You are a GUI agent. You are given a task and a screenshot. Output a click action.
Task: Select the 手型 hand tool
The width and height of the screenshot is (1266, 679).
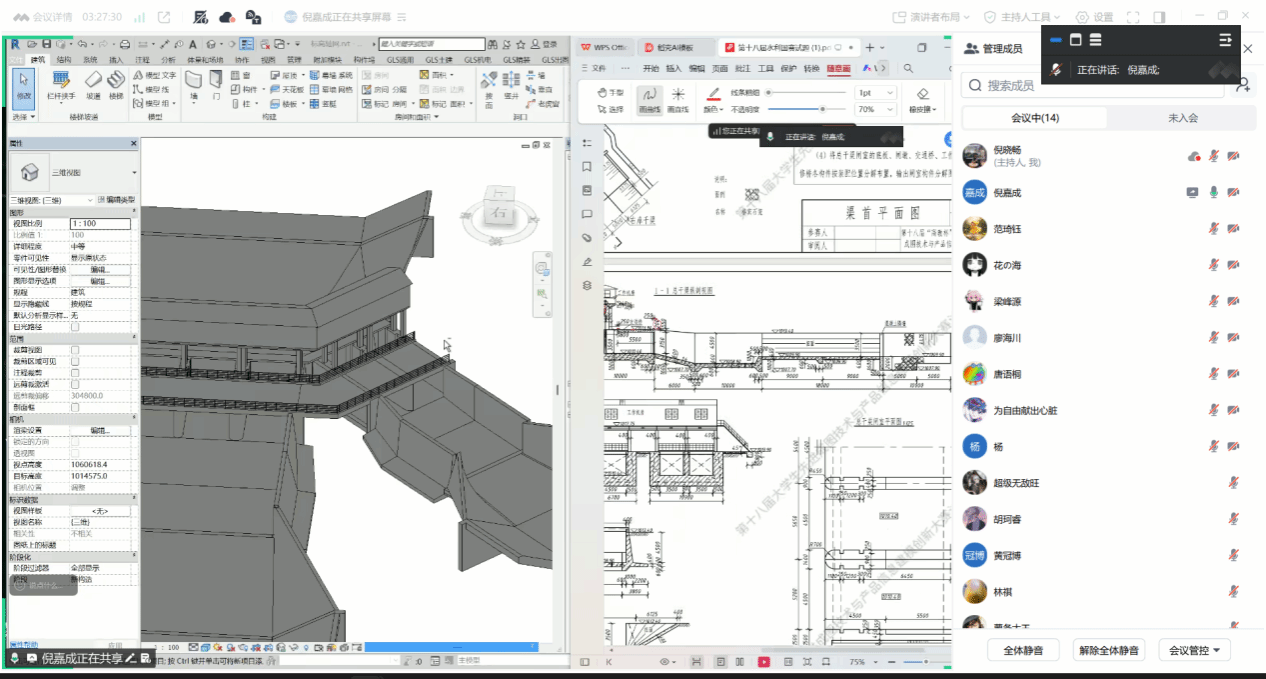pyautogui.click(x=609, y=92)
